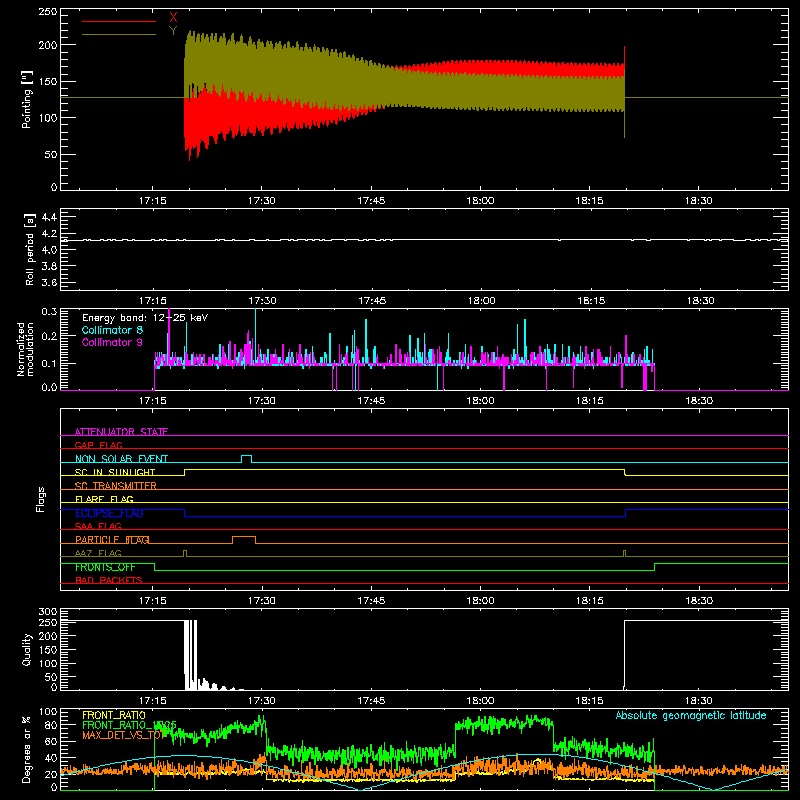
Task: Click the 17:30 tick under the Quality plot
Action: tap(262, 701)
